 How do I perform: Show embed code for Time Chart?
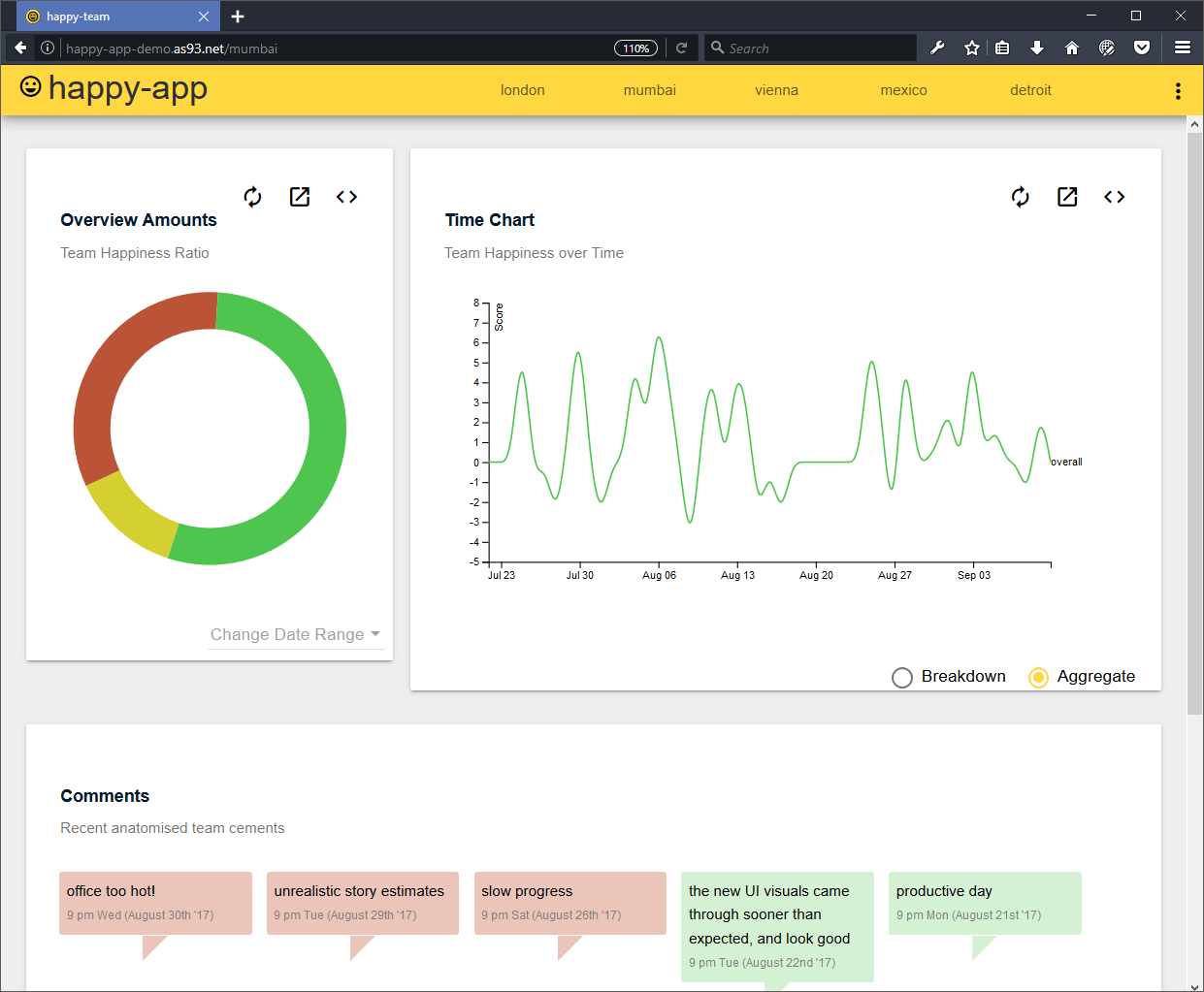point(1114,197)
